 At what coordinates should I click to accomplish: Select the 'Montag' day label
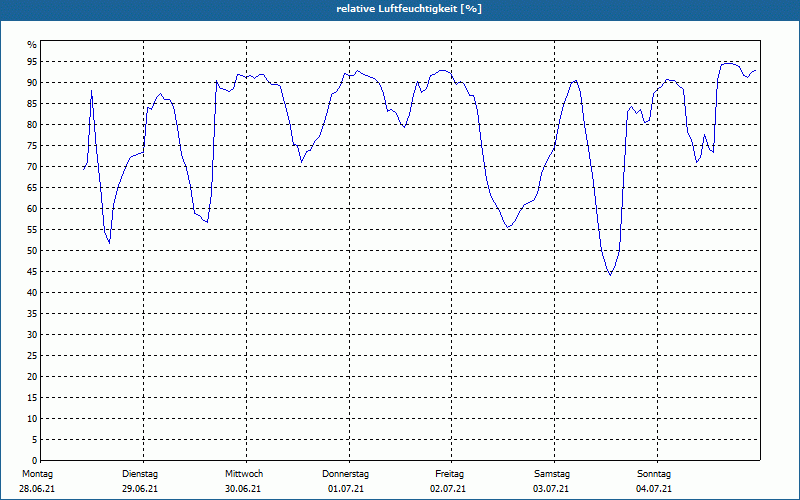(x=37, y=474)
